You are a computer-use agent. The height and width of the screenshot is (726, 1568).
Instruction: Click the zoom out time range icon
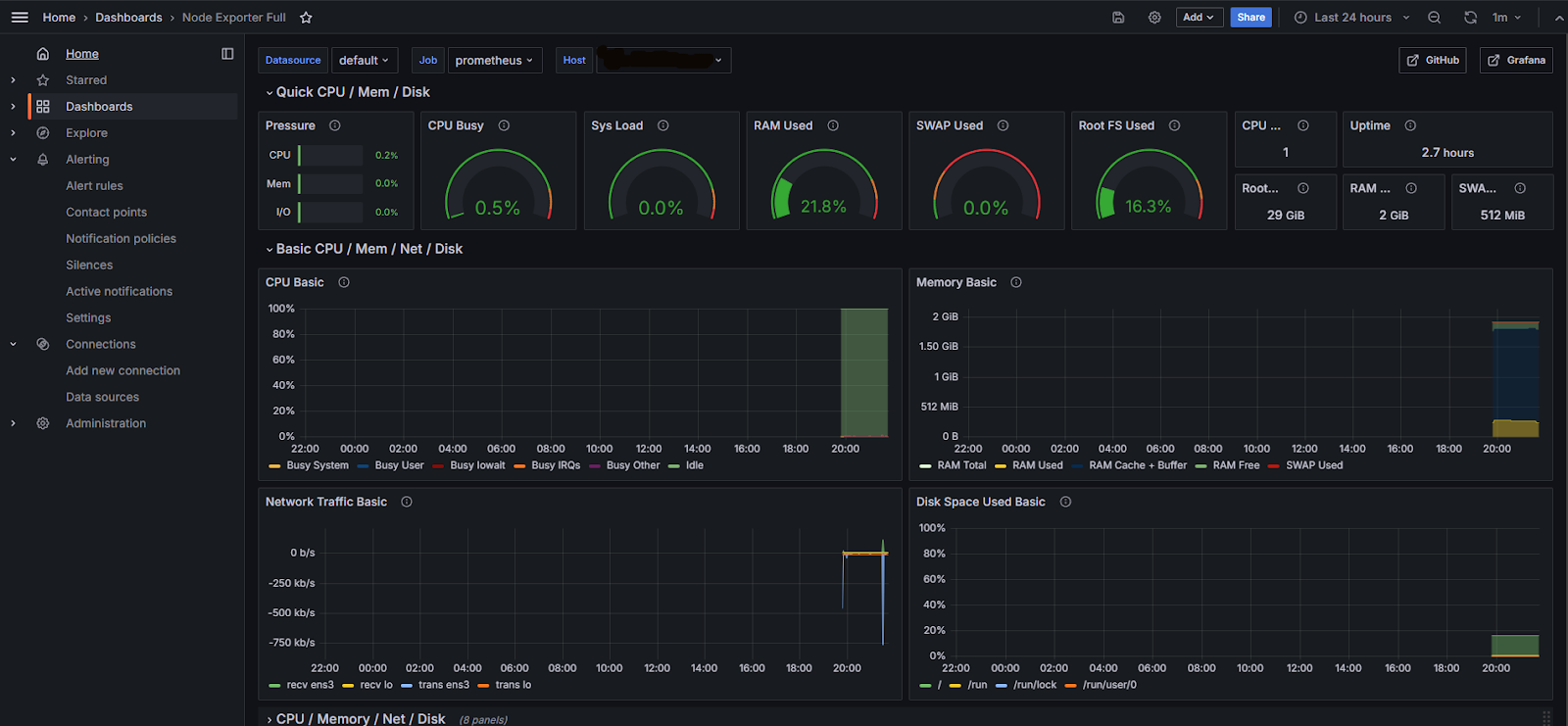[x=1434, y=18]
